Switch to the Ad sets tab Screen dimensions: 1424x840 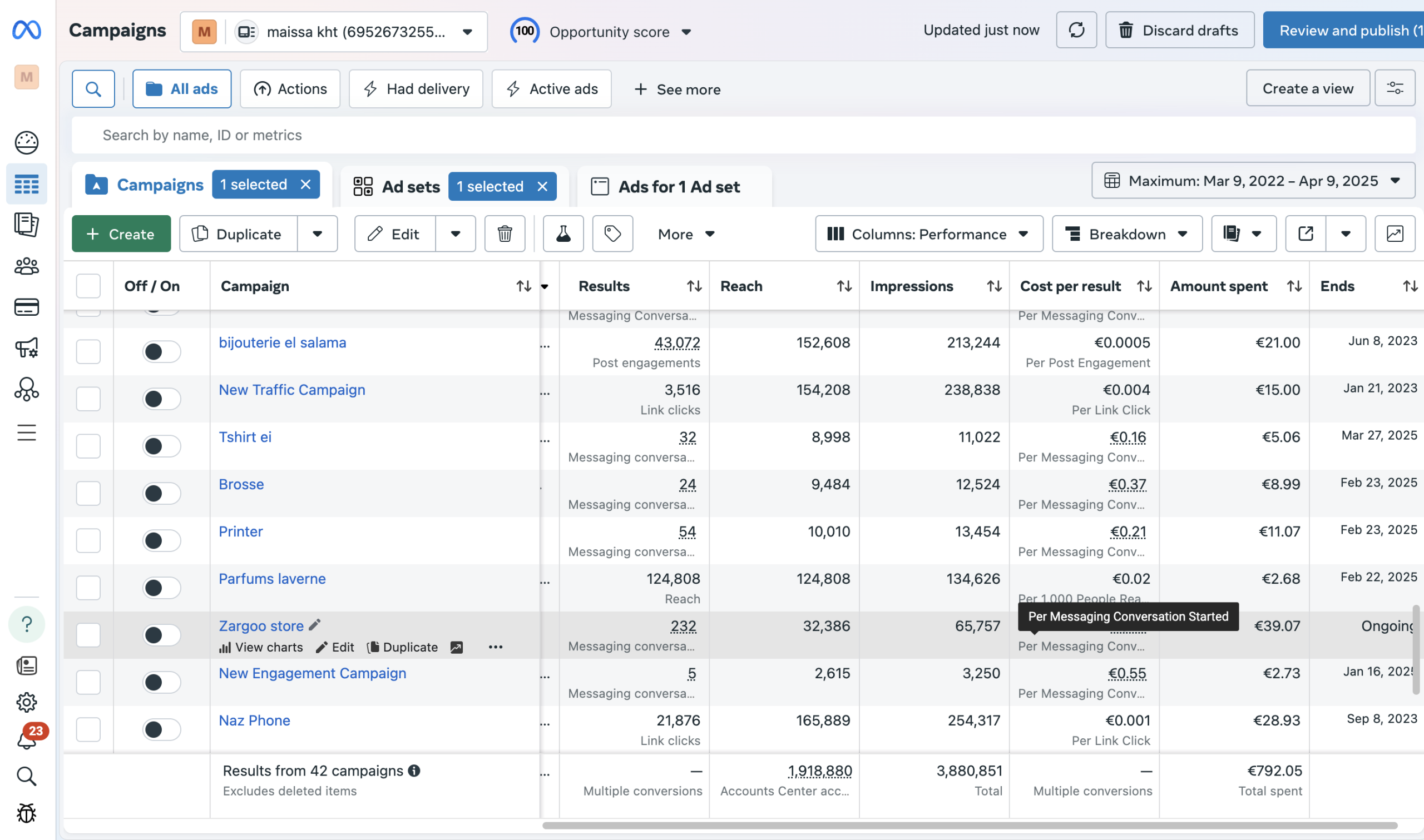(411, 186)
